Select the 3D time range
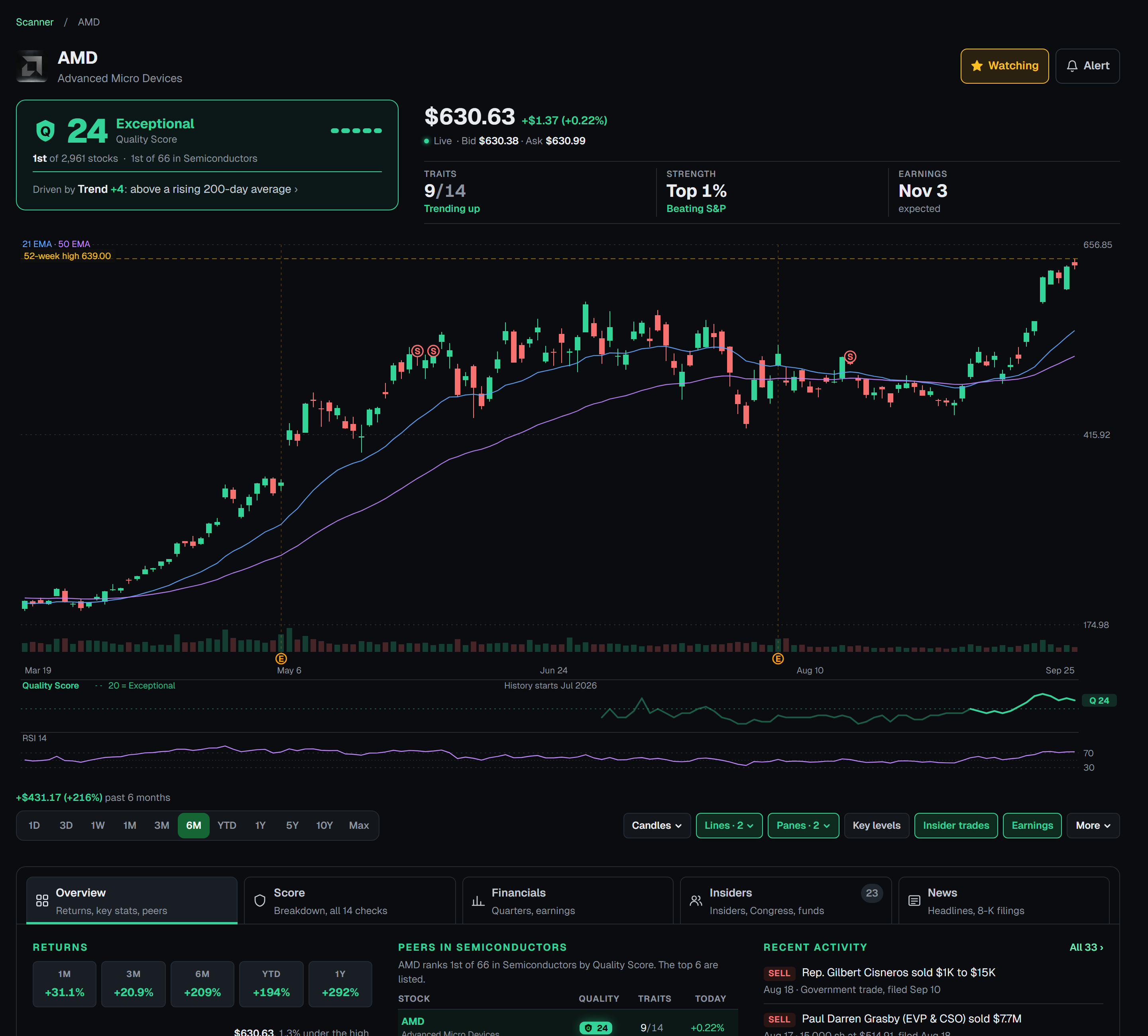 66,825
